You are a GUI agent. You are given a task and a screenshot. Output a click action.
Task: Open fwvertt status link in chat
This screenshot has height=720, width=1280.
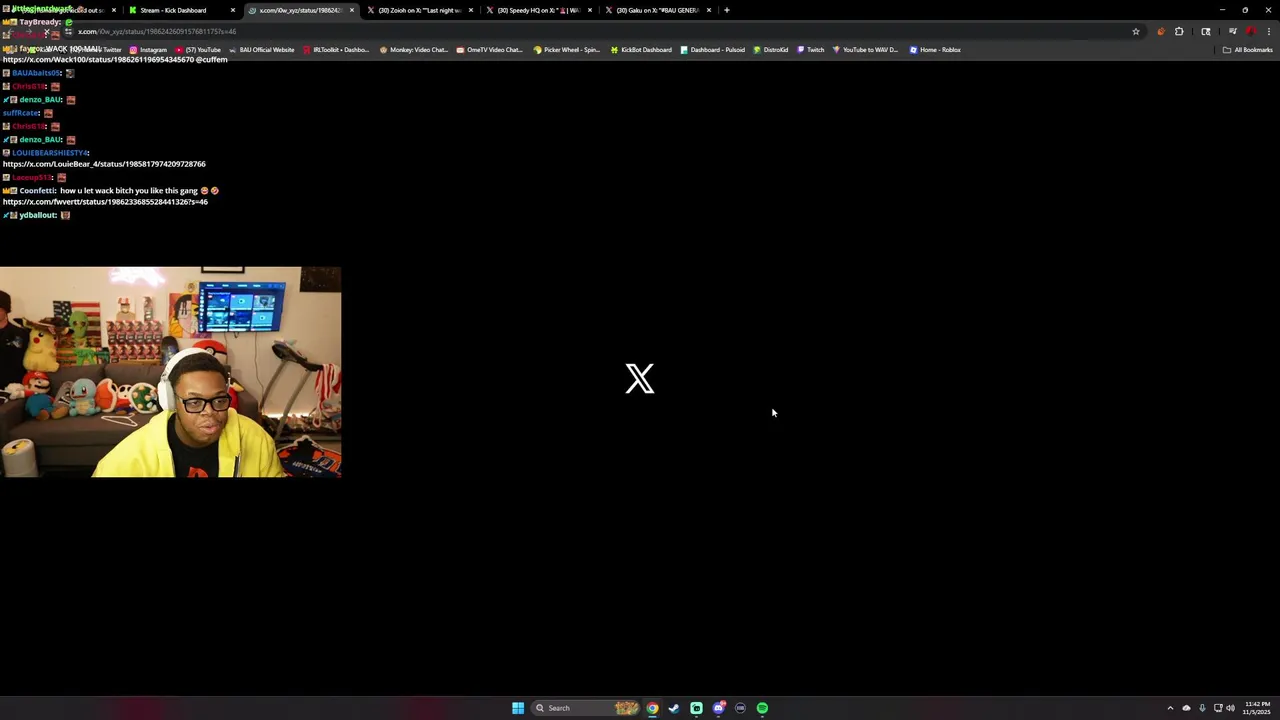[105, 202]
